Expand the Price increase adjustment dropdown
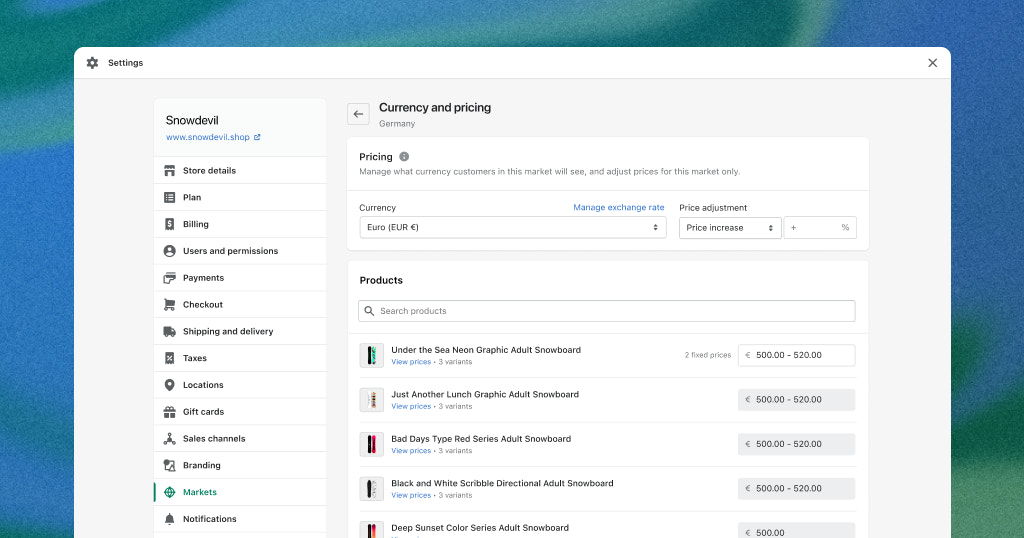The image size is (1024, 538). [729, 228]
